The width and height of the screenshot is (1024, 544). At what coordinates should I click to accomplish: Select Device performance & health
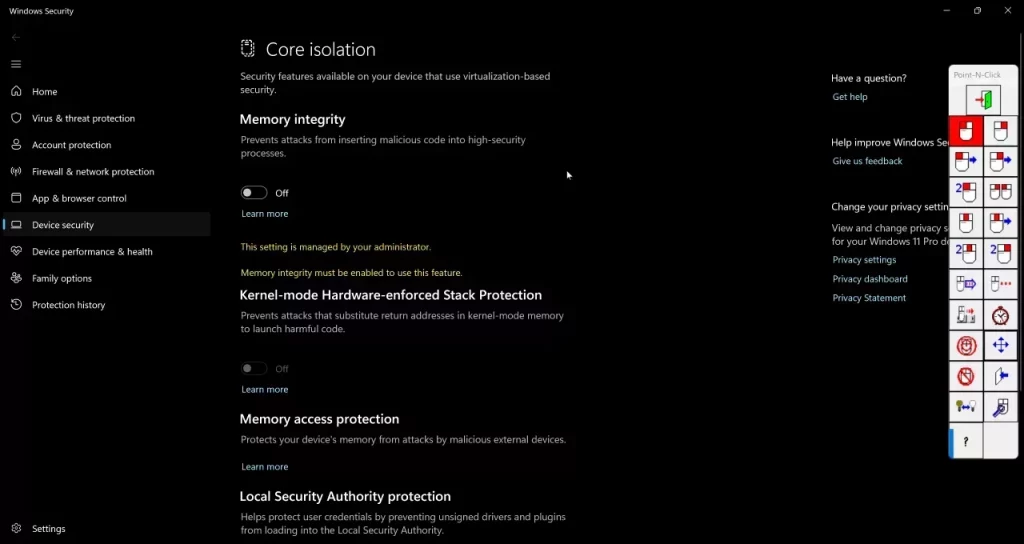pos(92,251)
